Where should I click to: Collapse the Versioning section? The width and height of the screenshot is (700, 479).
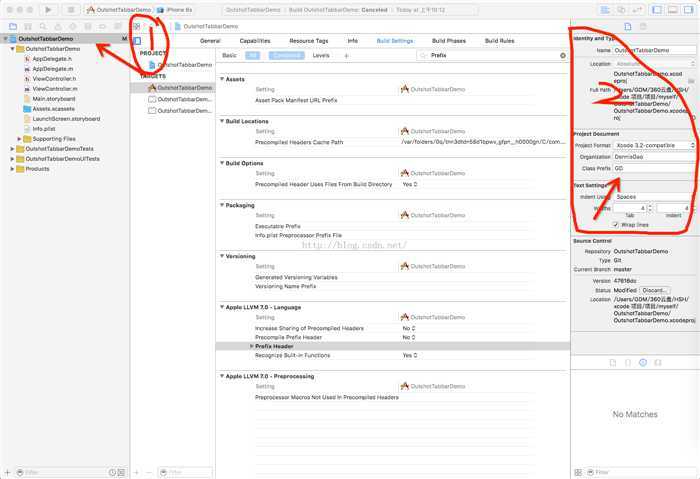tap(222, 256)
